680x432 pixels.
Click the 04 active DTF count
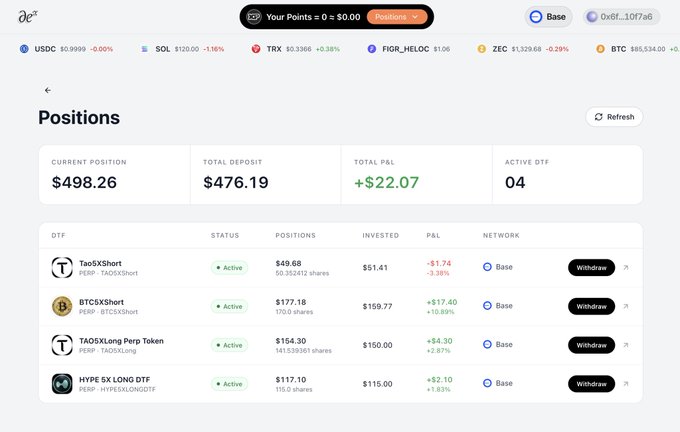[515, 182]
